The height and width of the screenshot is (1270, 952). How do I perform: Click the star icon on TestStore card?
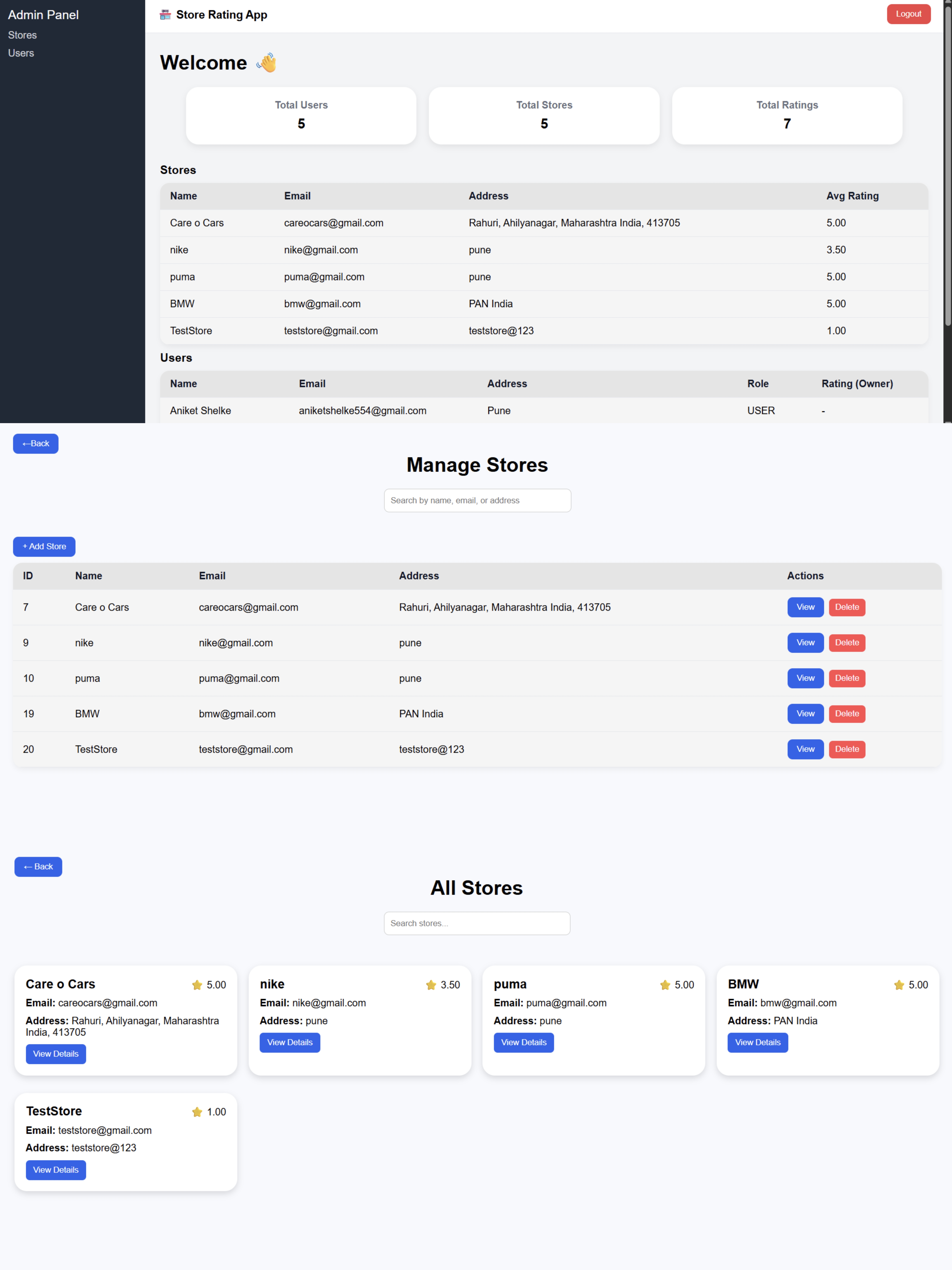pos(197,1112)
